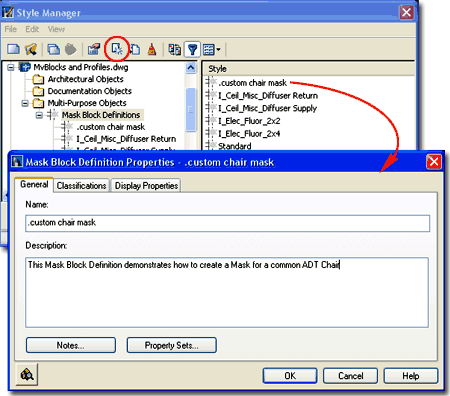Select .custom chair mask in the tree
450x396 pixels.
[111, 127]
